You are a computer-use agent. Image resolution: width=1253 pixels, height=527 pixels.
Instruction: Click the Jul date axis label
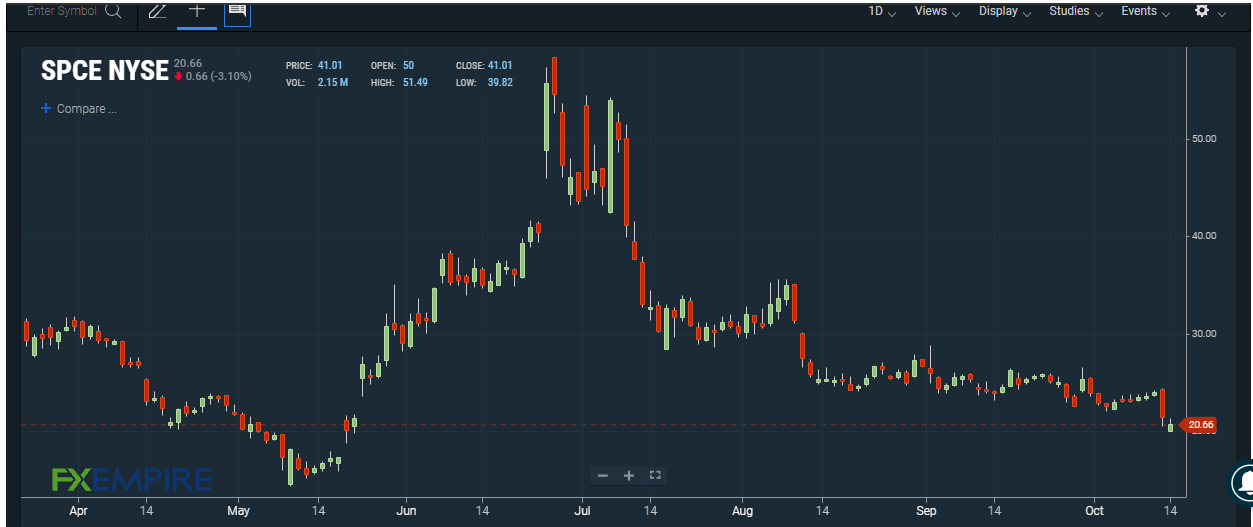pyautogui.click(x=581, y=511)
